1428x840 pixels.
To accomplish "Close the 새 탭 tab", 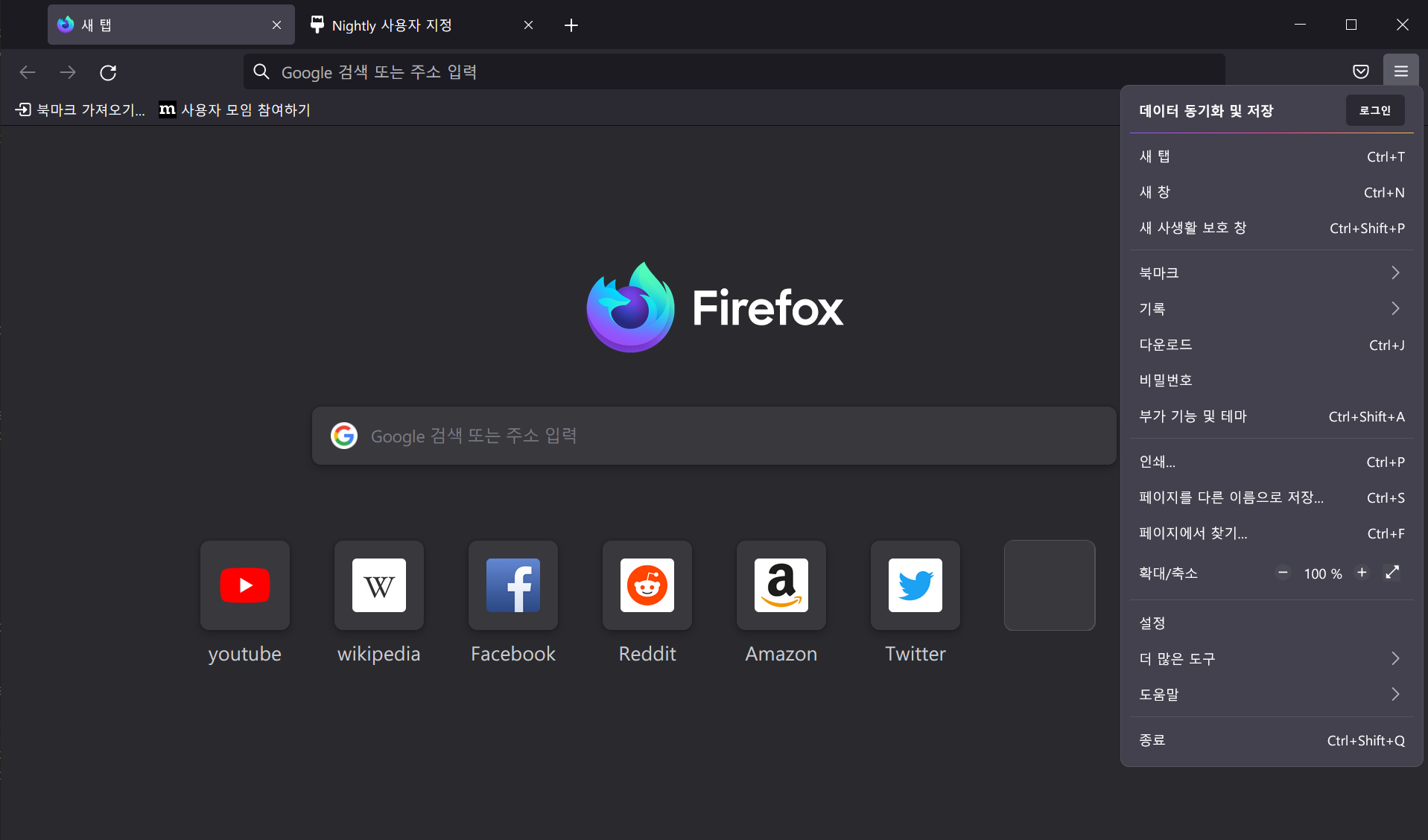I will pyautogui.click(x=276, y=25).
